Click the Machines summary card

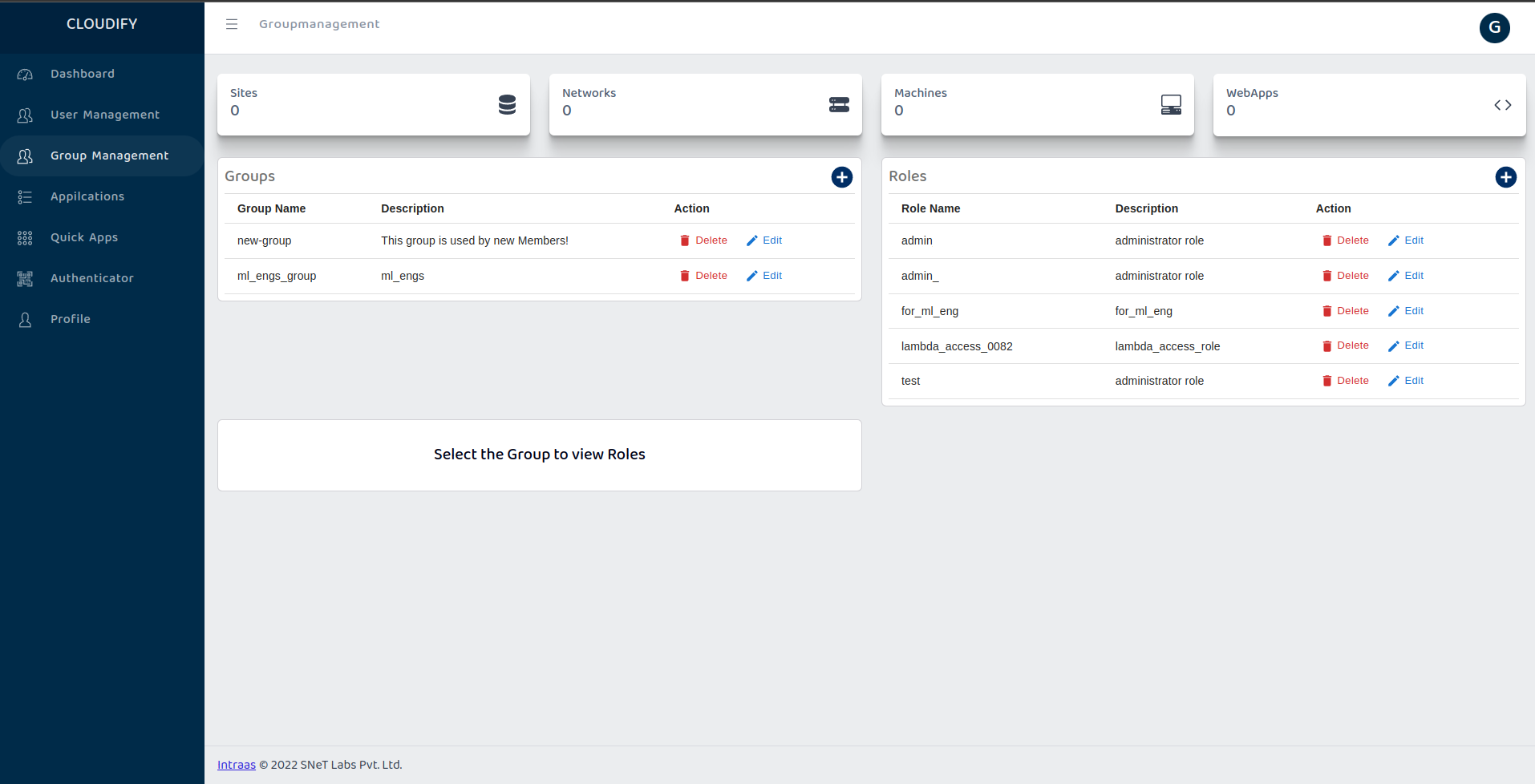[1038, 104]
